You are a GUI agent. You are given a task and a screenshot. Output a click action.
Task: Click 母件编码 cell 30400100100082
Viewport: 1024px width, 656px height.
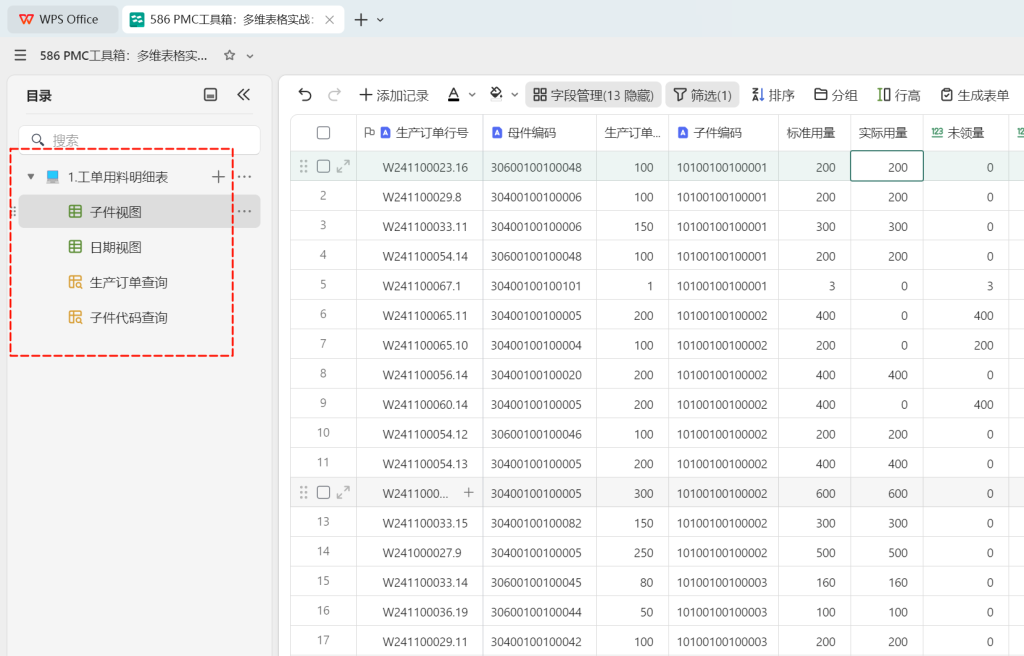tap(539, 523)
